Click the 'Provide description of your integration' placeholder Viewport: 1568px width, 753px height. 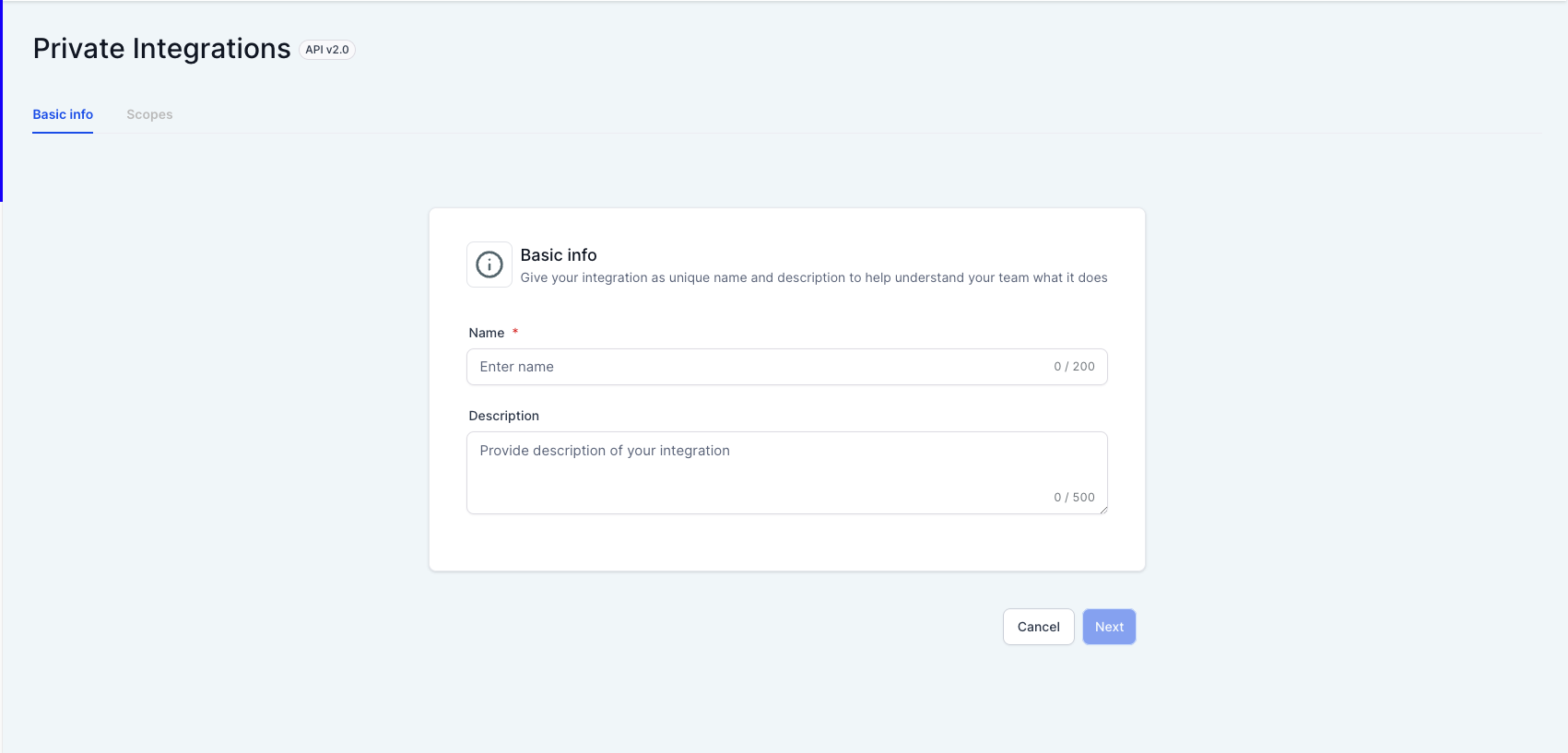pos(605,451)
